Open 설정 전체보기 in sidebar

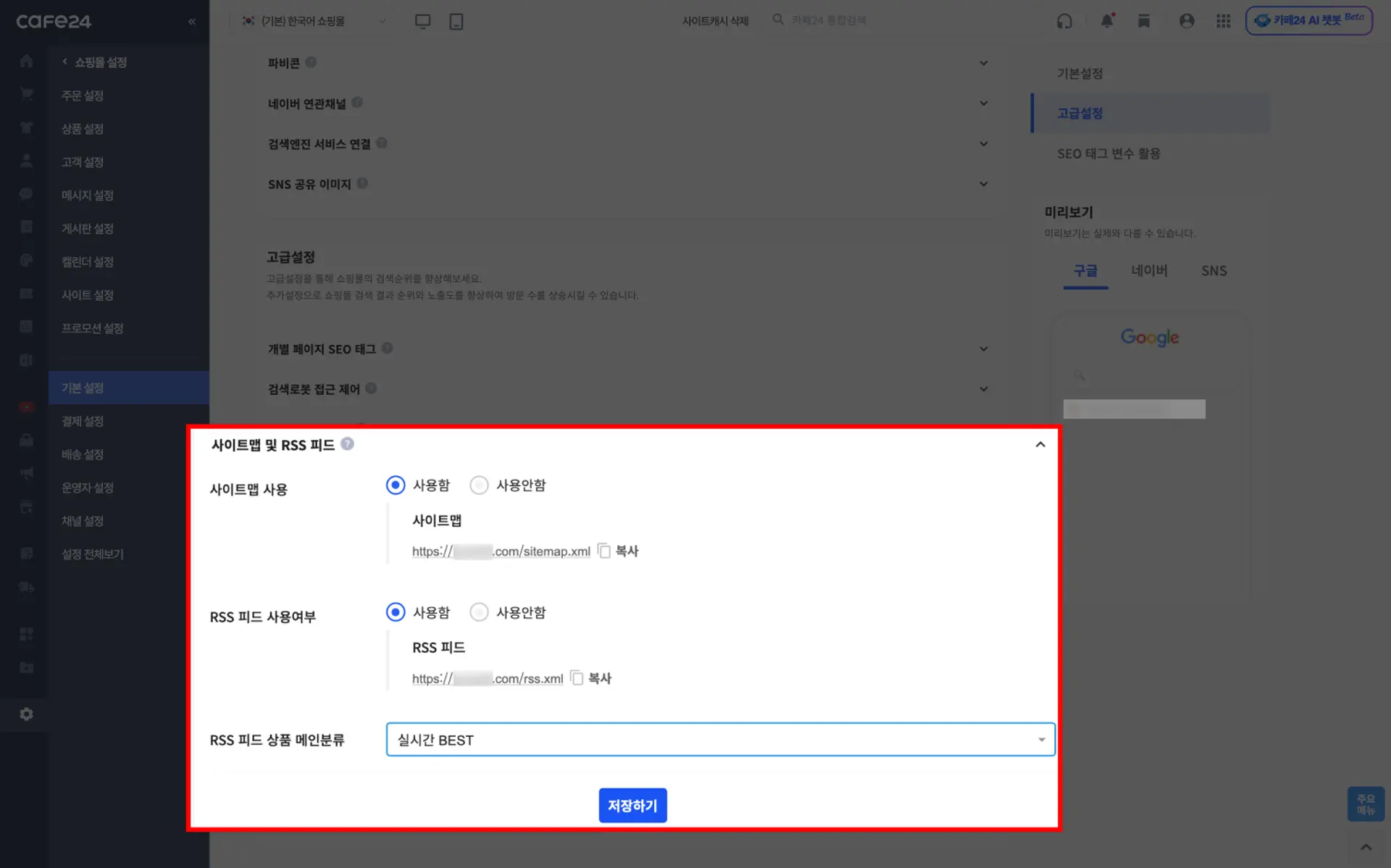[x=93, y=554]
